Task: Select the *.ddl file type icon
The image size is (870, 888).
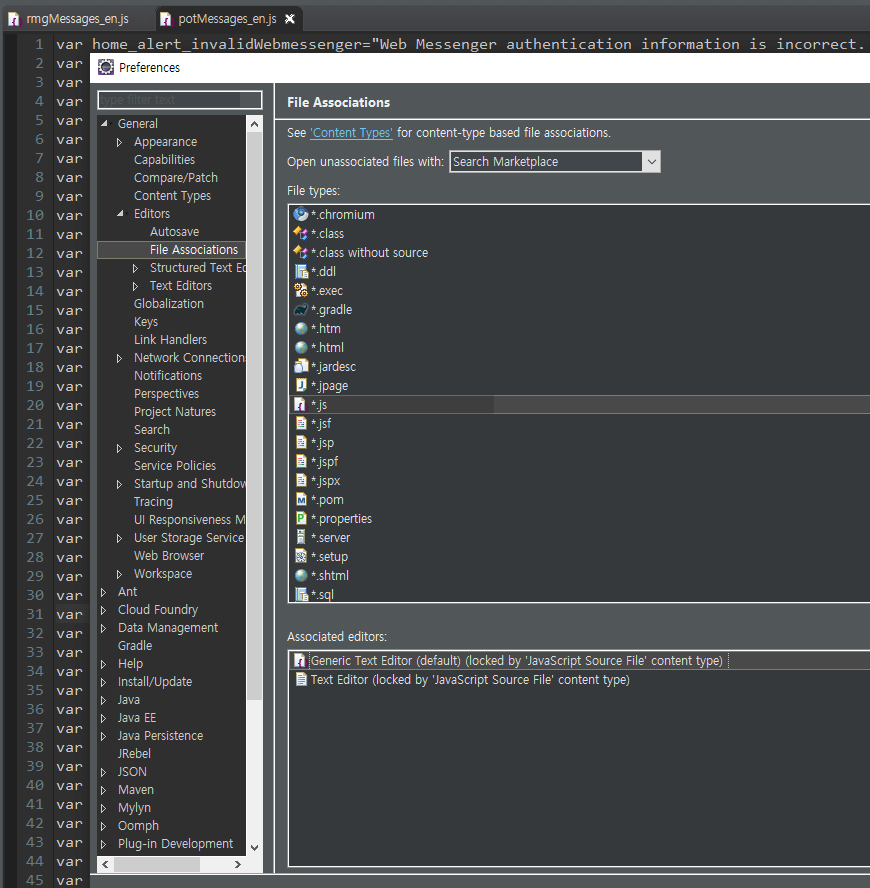Action: (x=301, y=271)
